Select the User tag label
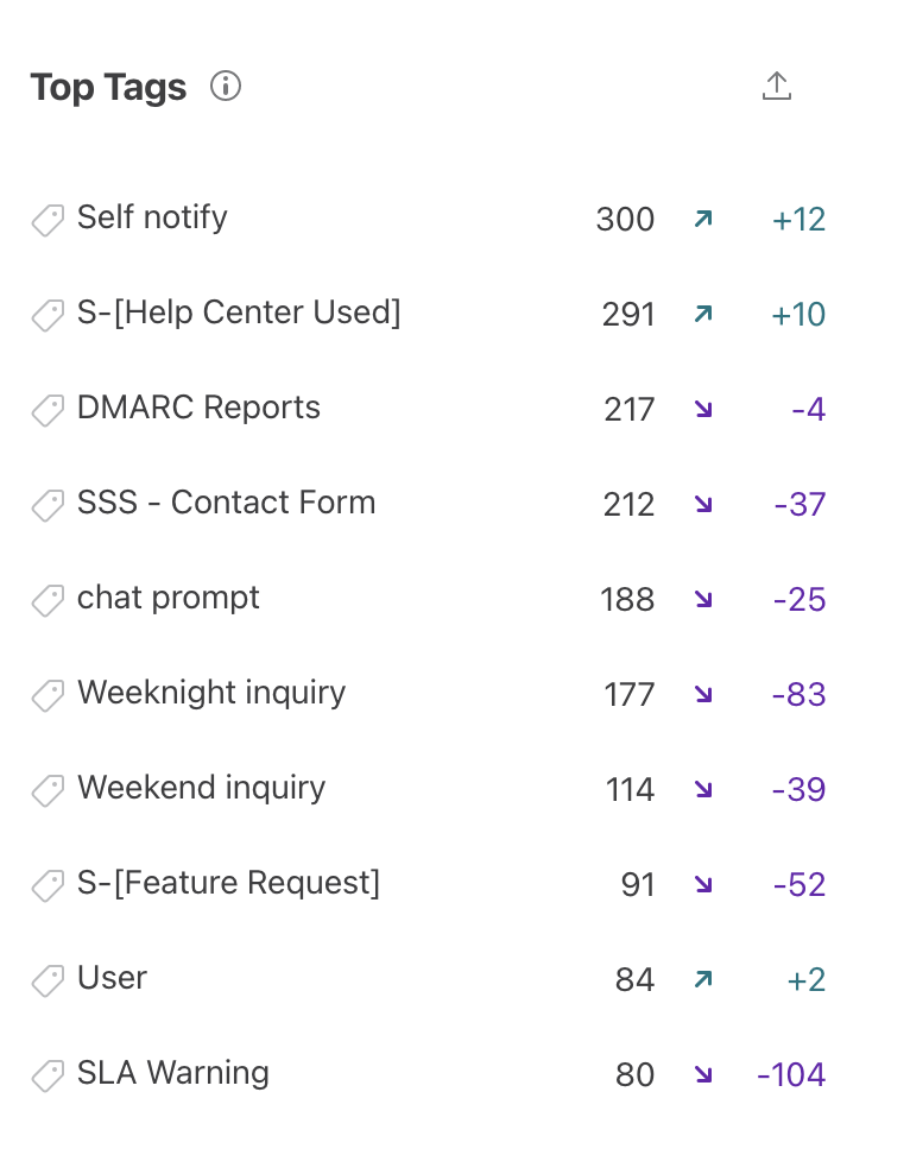The height and width of the screenshot is (1174, 910). click(x=112, y=978)
